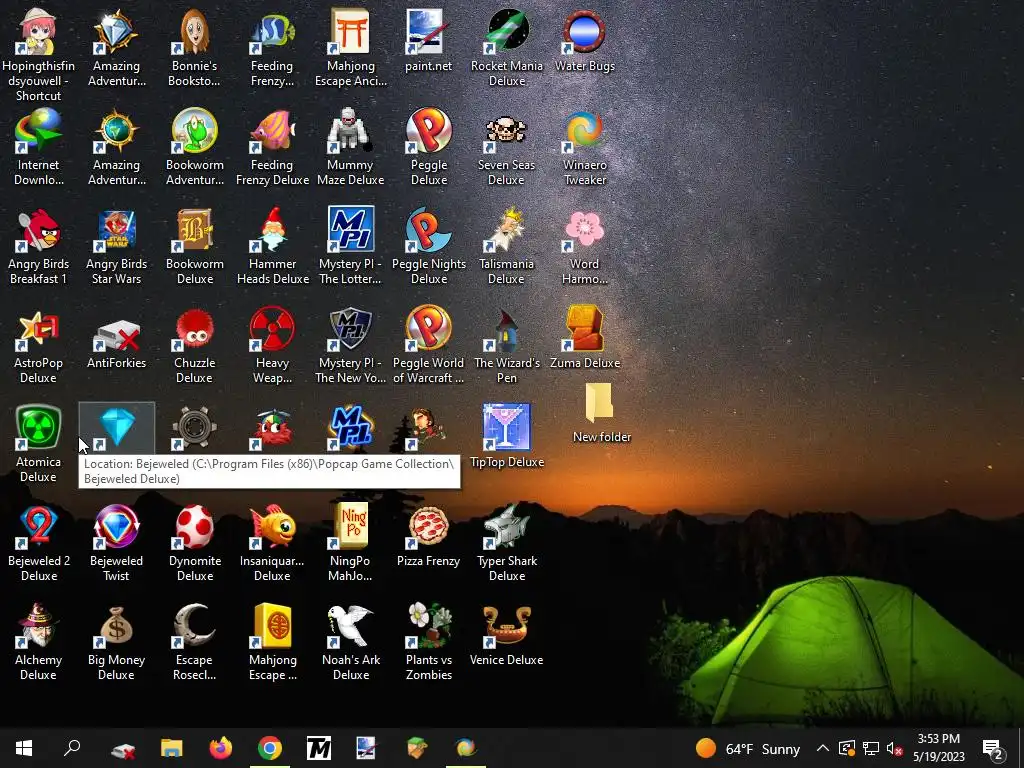Select the paint.net desktop shortcut

point(428,31)
